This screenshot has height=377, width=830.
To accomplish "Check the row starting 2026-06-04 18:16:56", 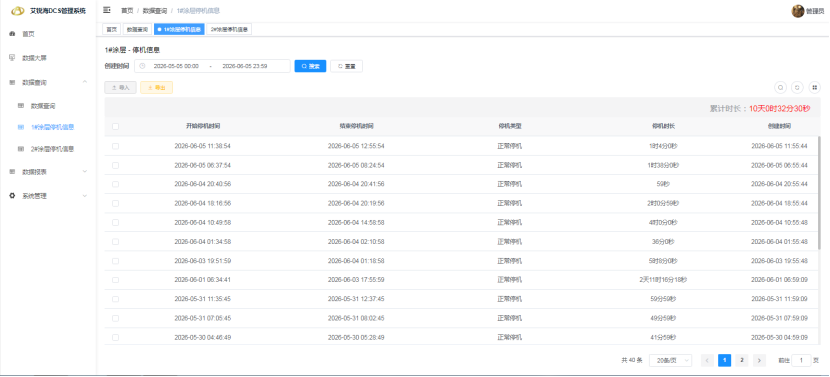I will (x=115, y=203).
